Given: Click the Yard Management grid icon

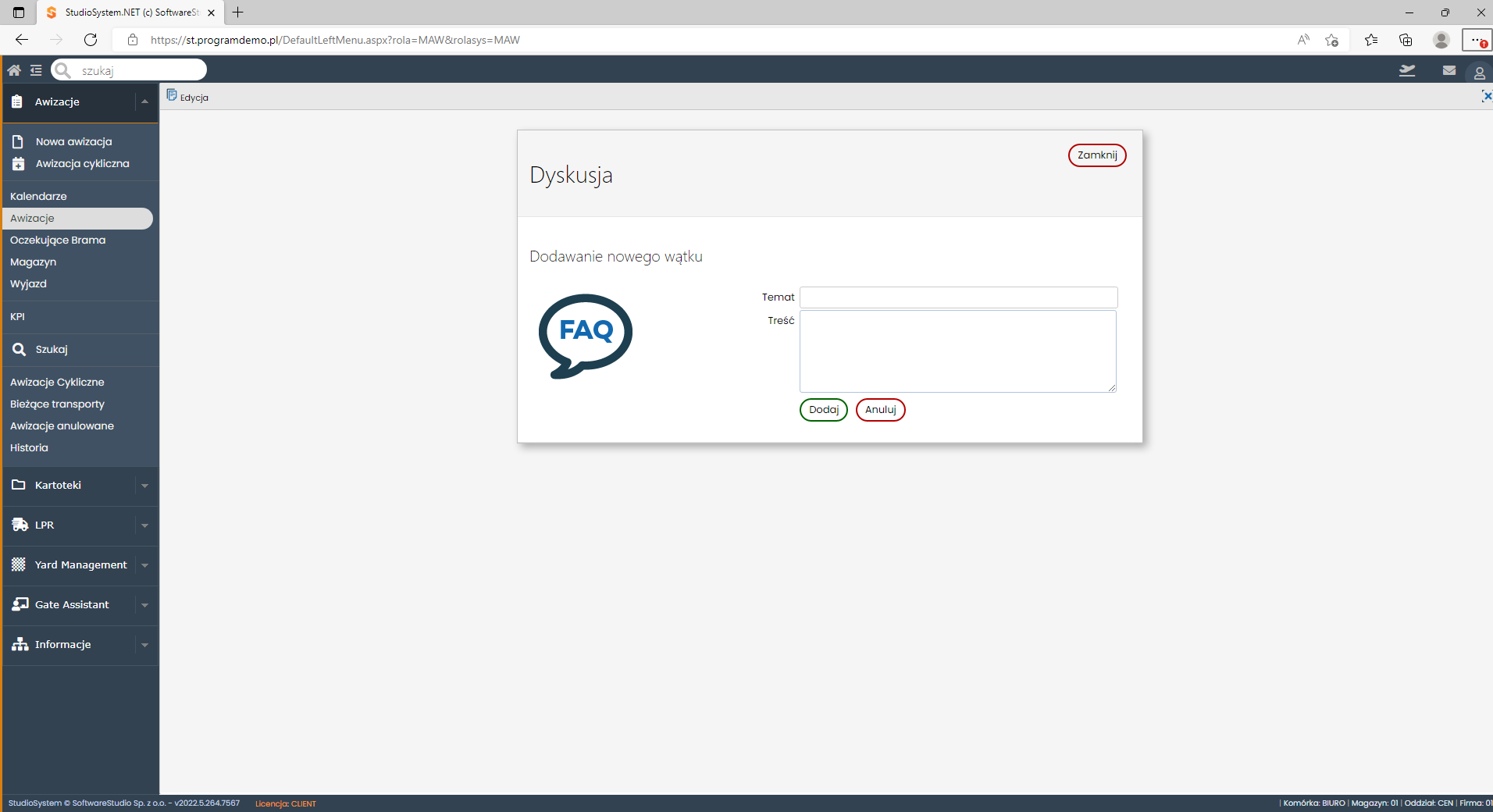Looking at the screenshot, I should 19,564.
